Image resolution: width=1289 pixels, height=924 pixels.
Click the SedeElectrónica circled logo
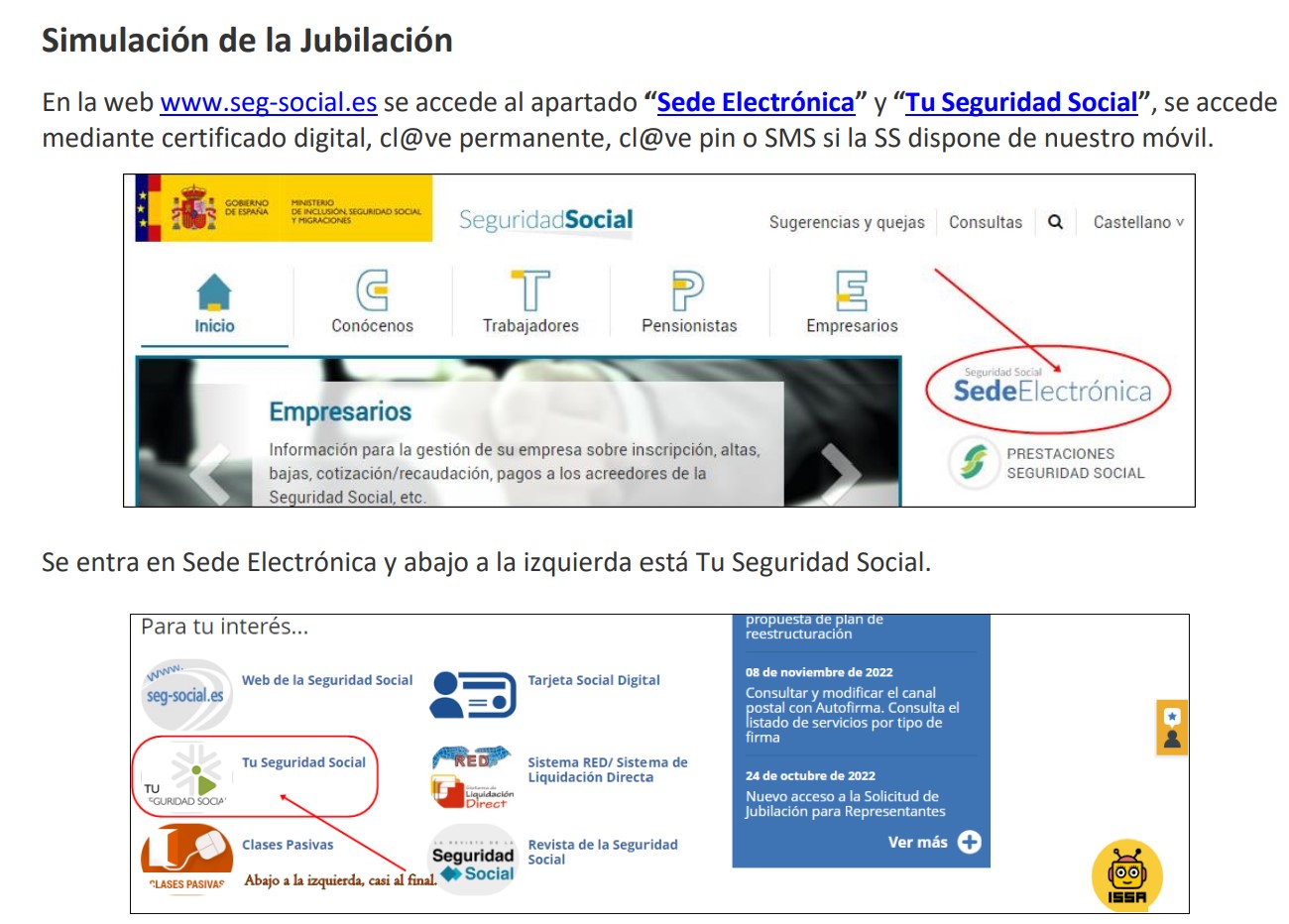pyautogui.click(x=1051, y=391)
